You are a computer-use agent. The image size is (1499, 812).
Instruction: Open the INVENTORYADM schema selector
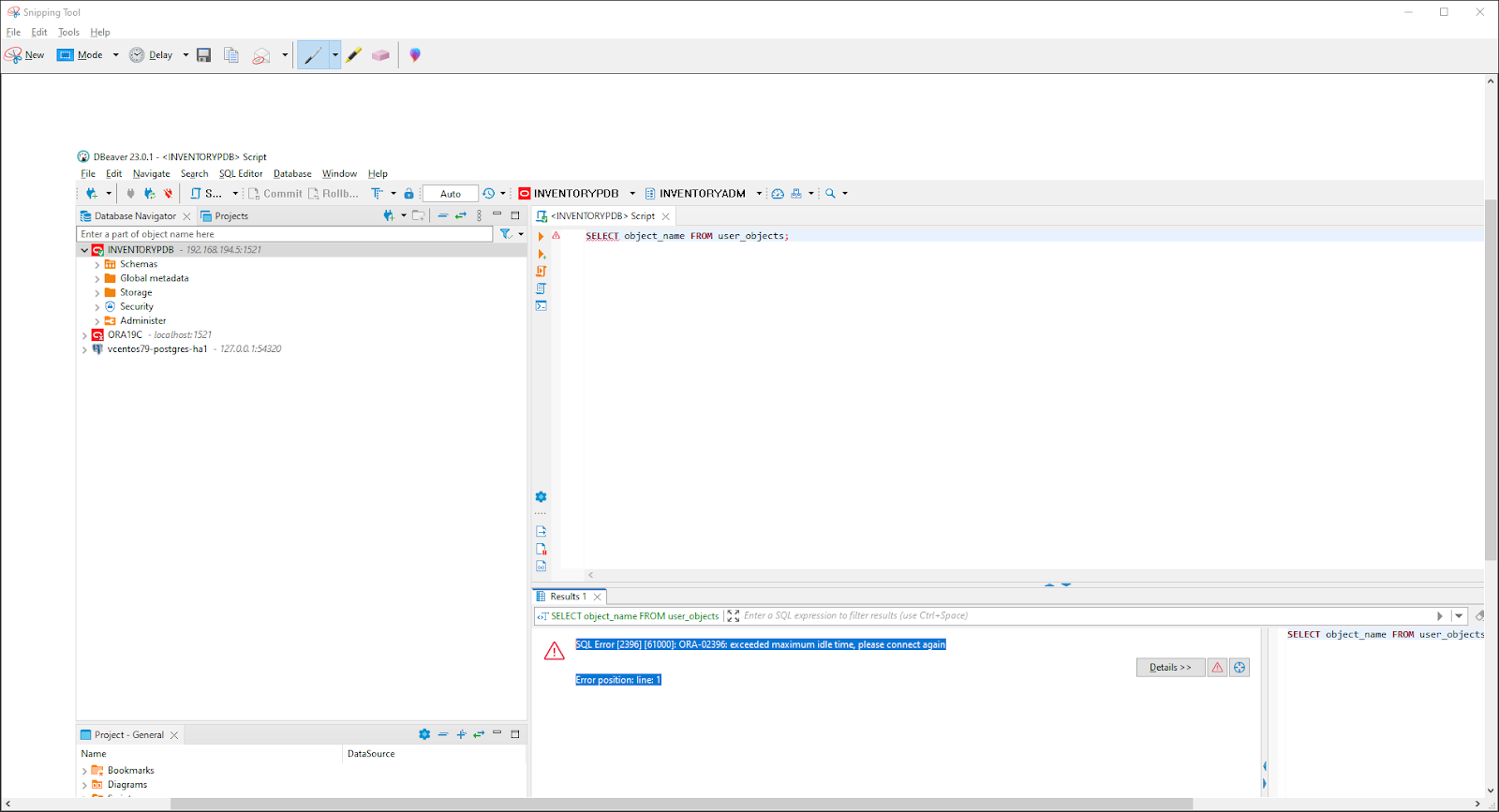point(703,194)
